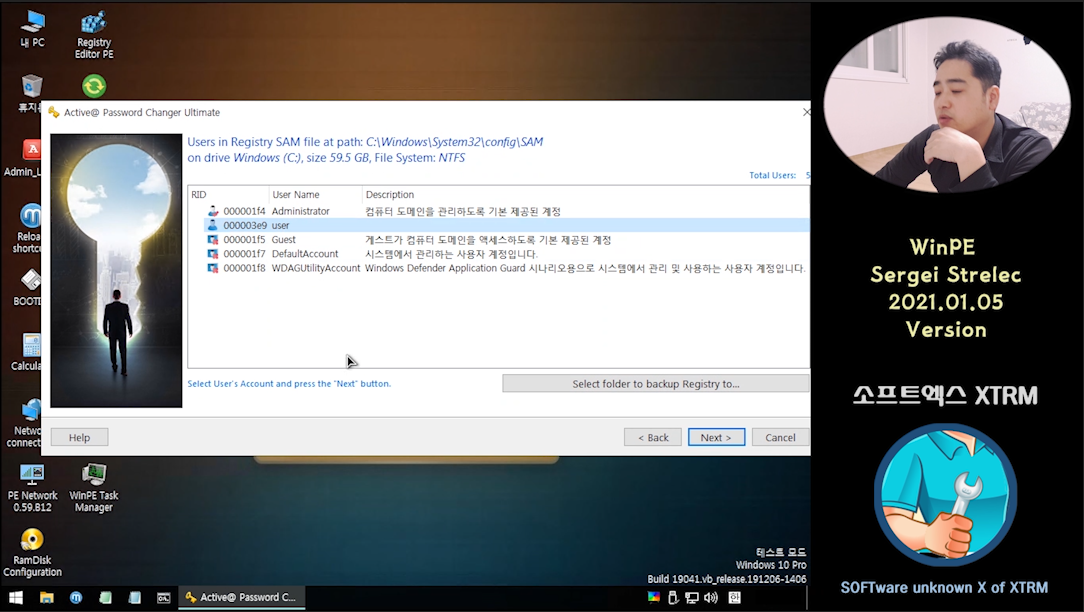Click the volume icon in system tray

[x=711, y=597]
